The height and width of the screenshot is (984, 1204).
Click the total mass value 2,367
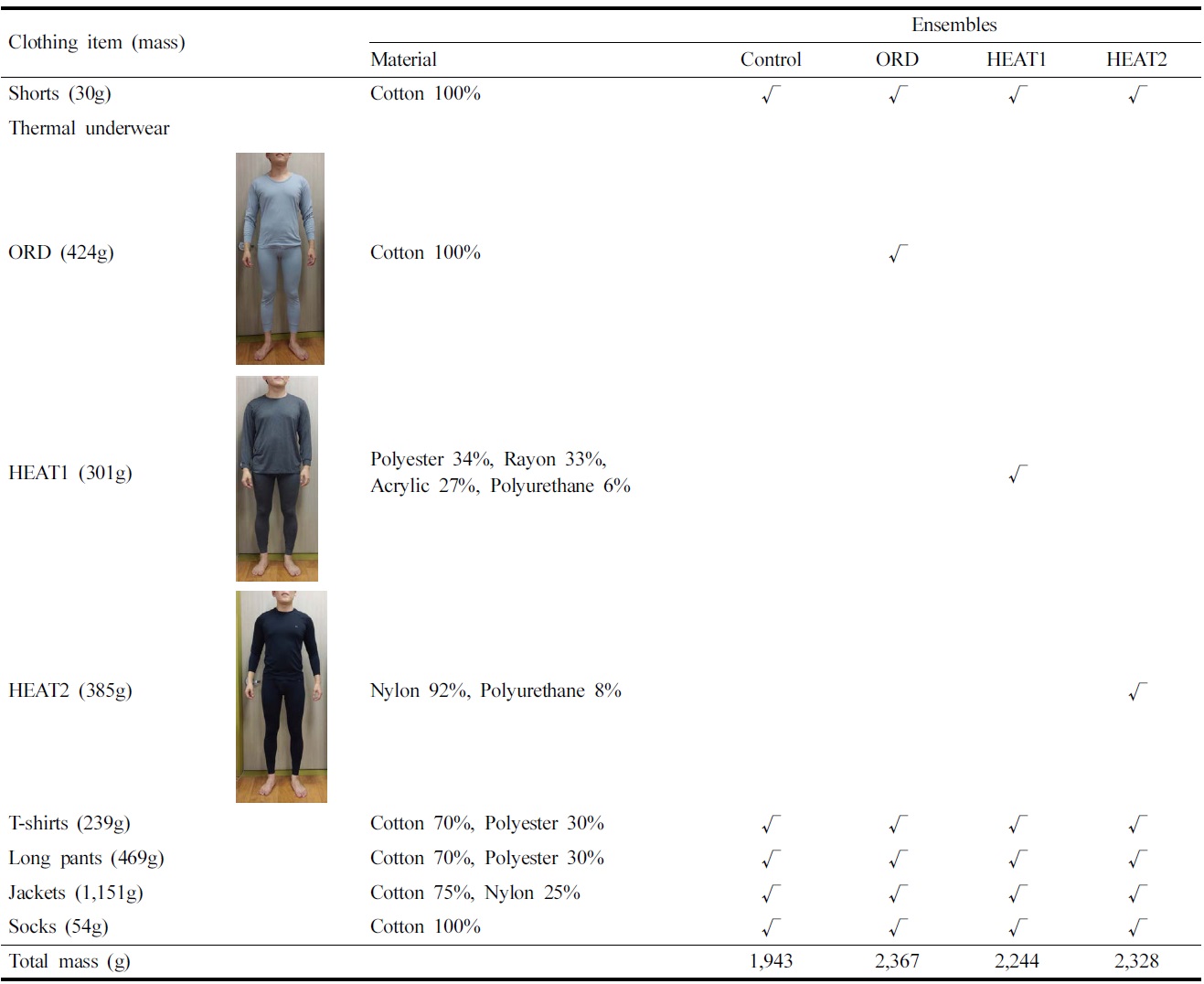coord(897,961)
